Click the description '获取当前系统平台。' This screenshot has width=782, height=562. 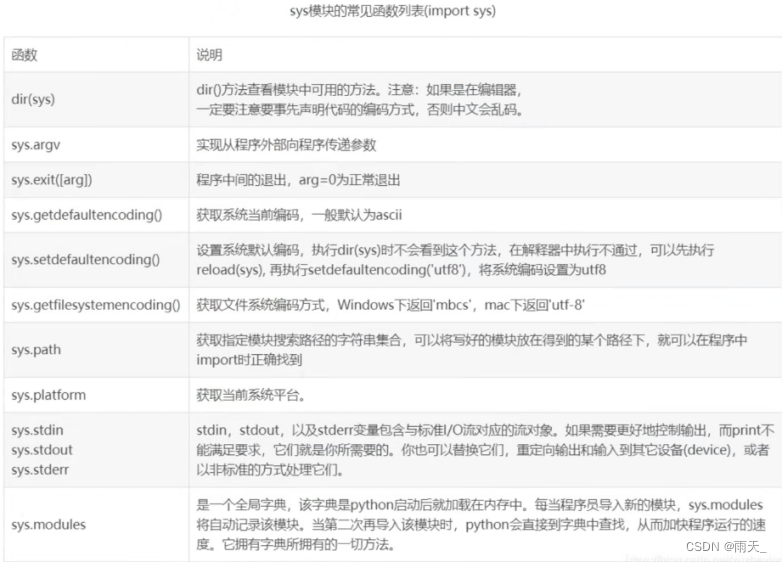[x=251, y=395]
